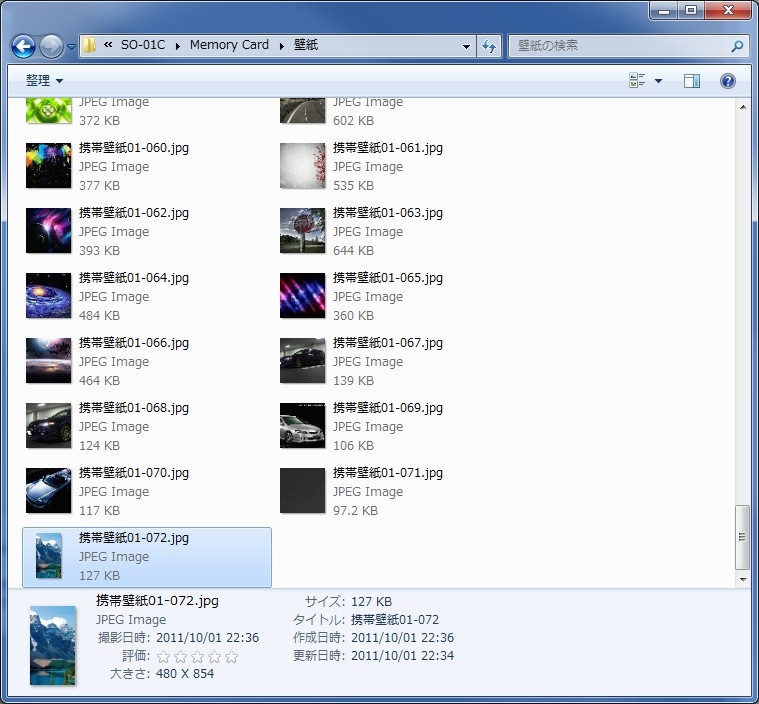Click file name 携帯壁紙01-069.jpg
759x704 pixels.
(x=388, y=407)
